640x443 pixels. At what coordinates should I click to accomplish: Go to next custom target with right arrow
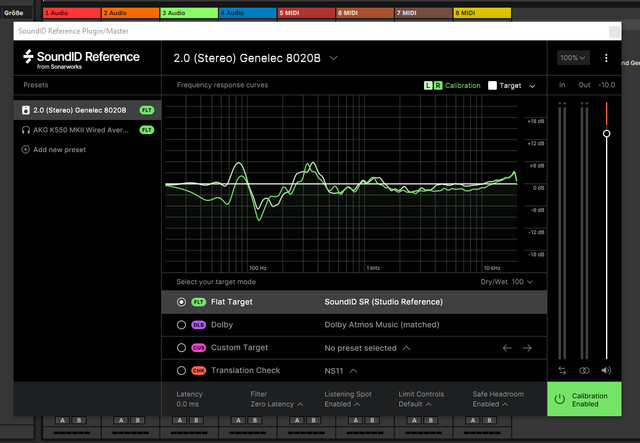(x=527, y=348)
